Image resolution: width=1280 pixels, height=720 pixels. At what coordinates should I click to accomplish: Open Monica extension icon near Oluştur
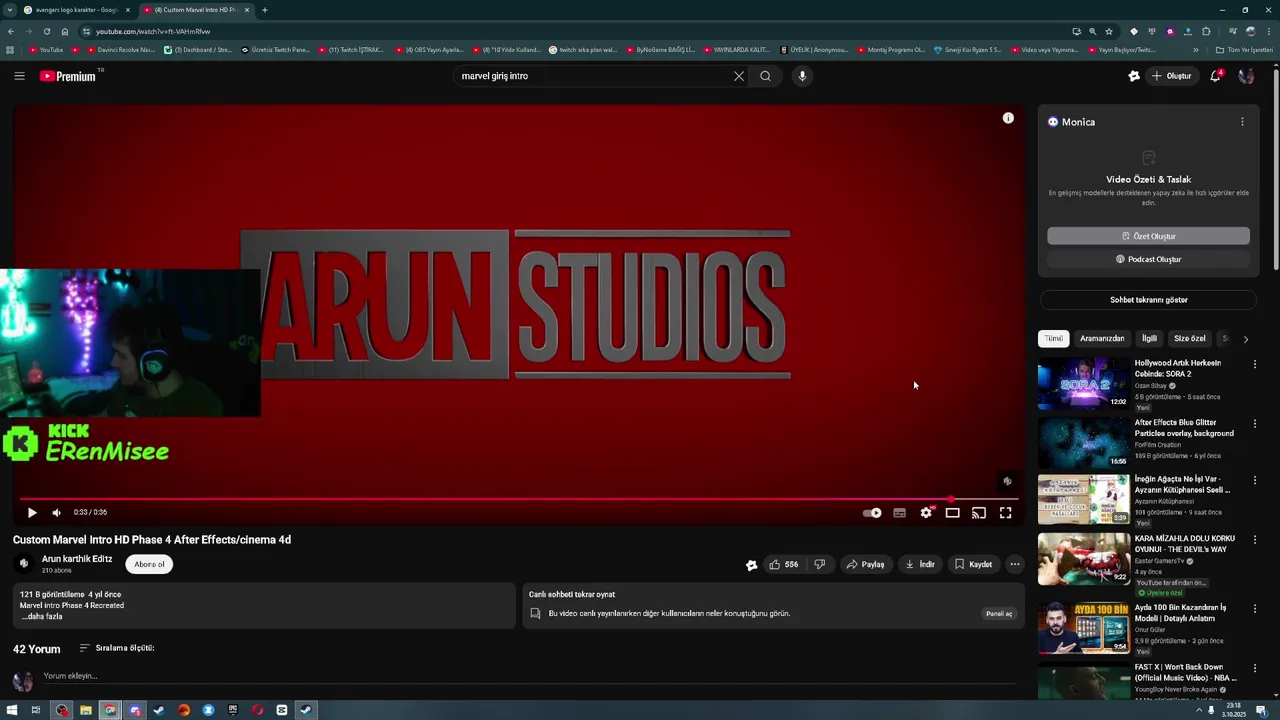point(1134,76)
